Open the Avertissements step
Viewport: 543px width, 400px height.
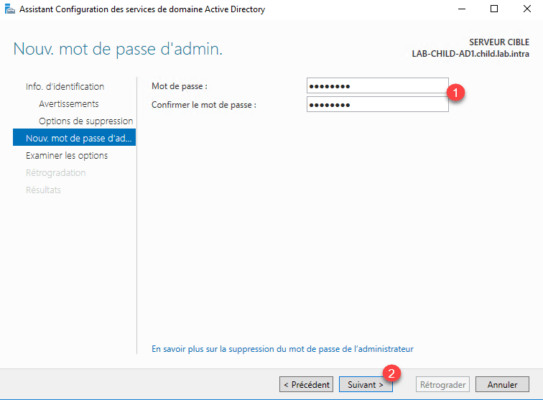(69, 104)
